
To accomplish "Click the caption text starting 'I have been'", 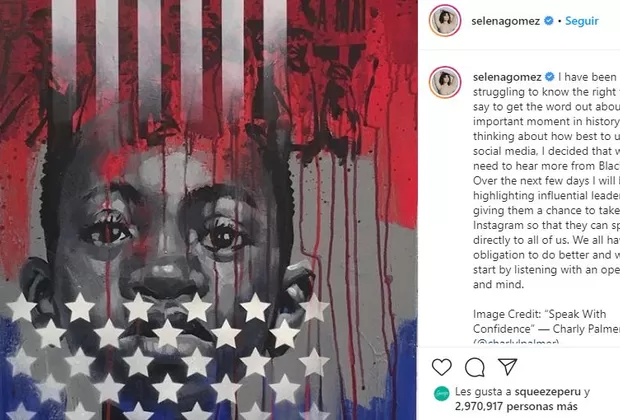I will tap(546, 181).
